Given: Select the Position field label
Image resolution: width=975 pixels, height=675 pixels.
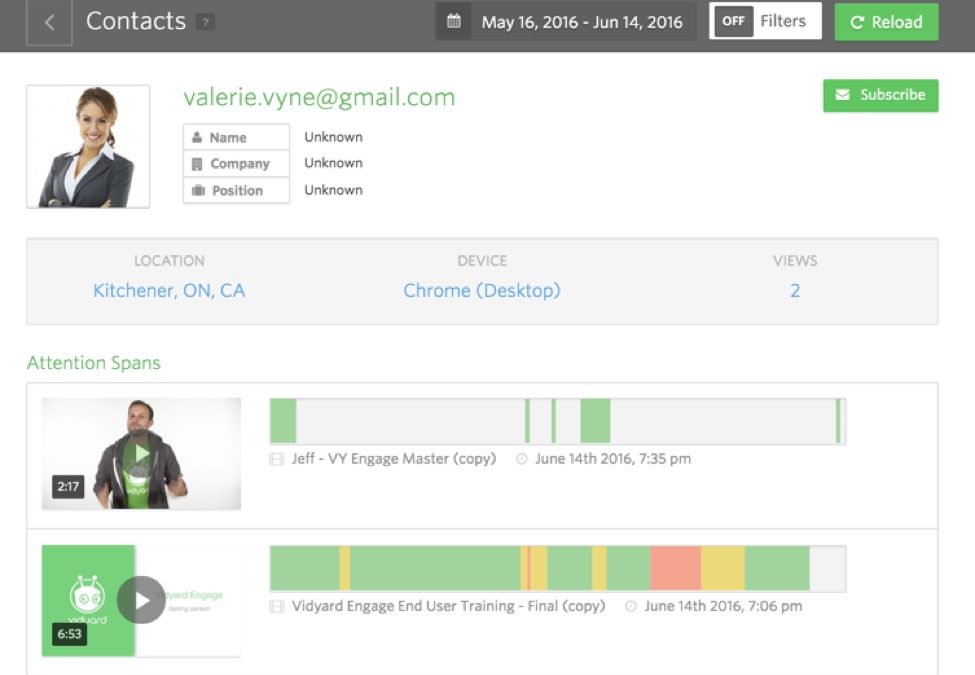Looking at the screenshot, I should click(238, 190).
